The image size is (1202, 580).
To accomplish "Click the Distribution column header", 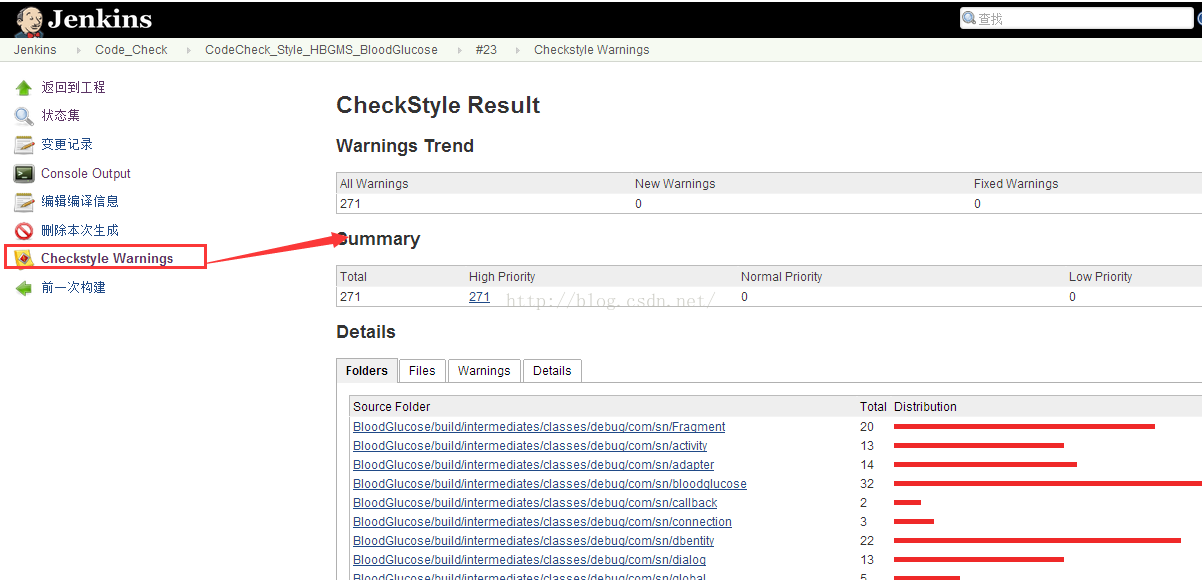I will (x=925, y=407).
